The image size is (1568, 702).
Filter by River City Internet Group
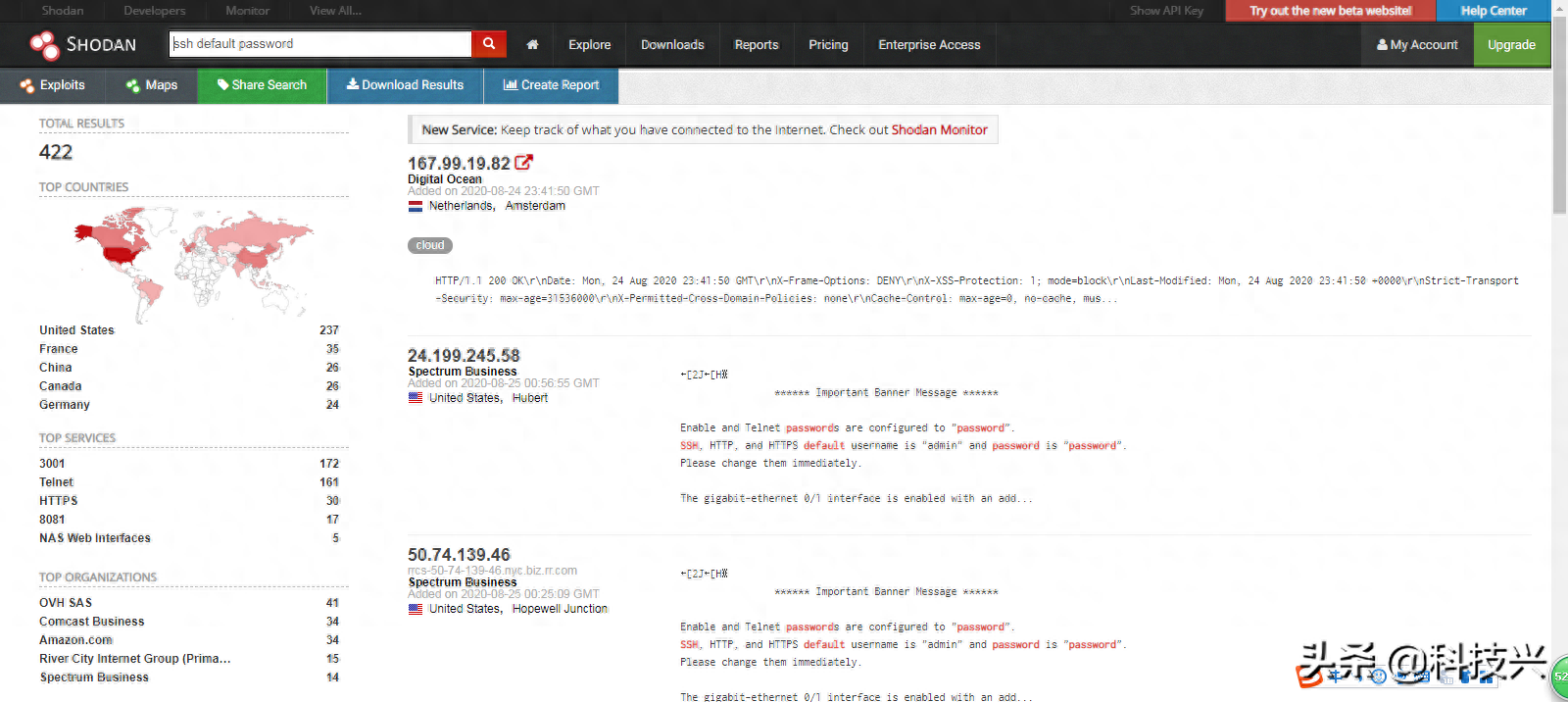(135, 659)
